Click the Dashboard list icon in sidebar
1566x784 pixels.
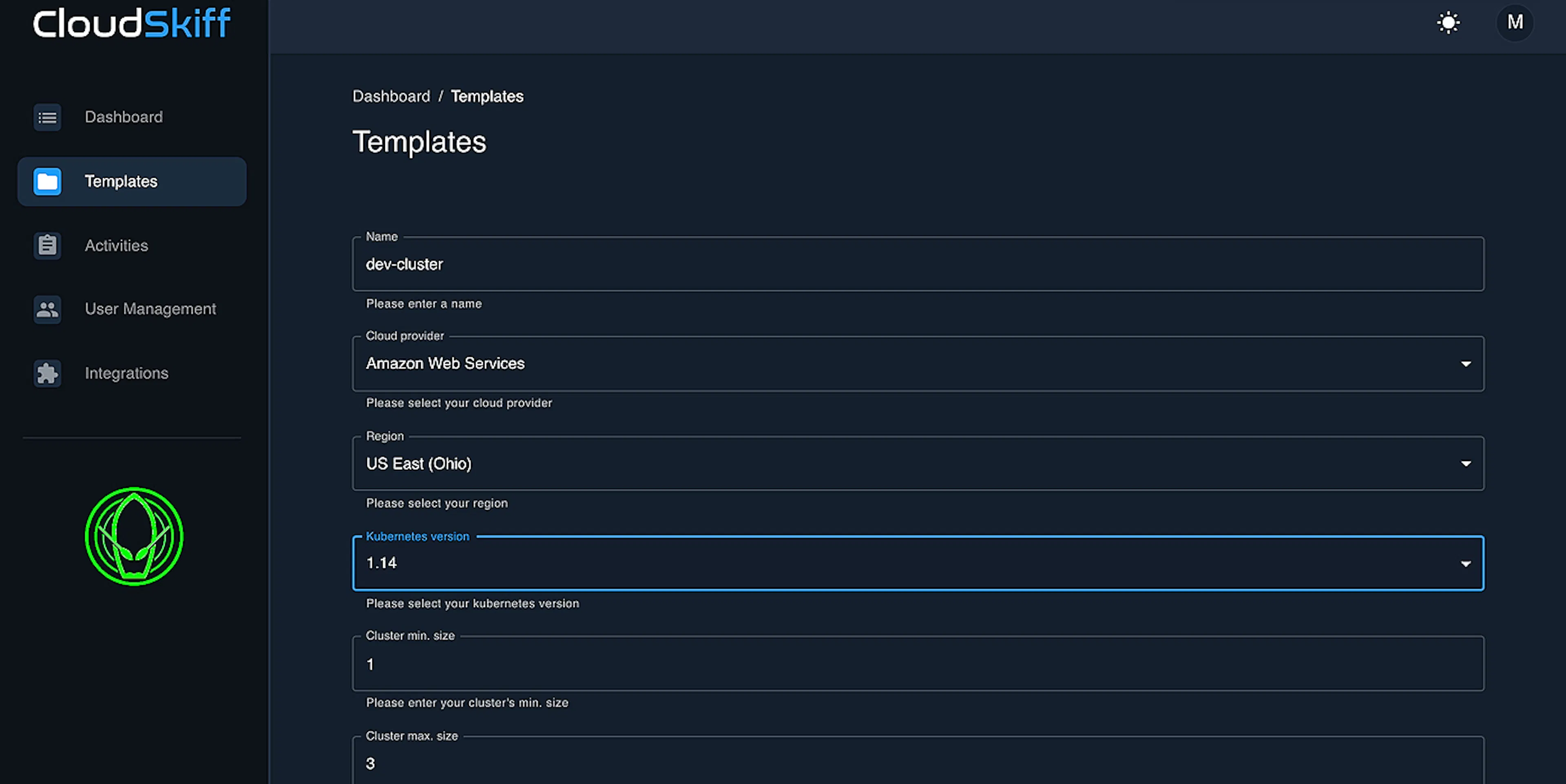(47, 117)
